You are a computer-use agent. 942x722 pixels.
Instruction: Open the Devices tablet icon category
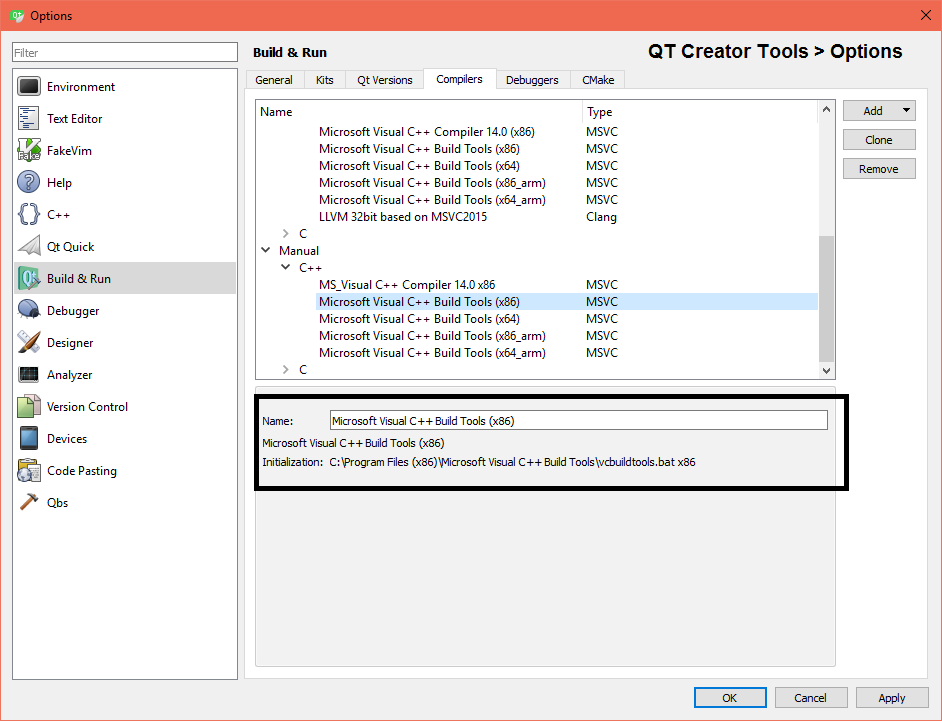[29, 438]
